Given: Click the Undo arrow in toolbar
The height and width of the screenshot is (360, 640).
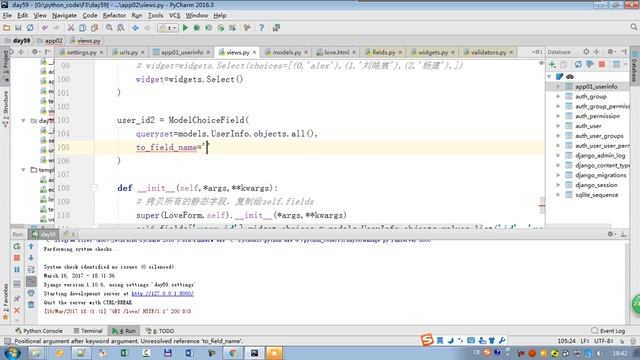Looking at the screenshot, I should (44, 28).
